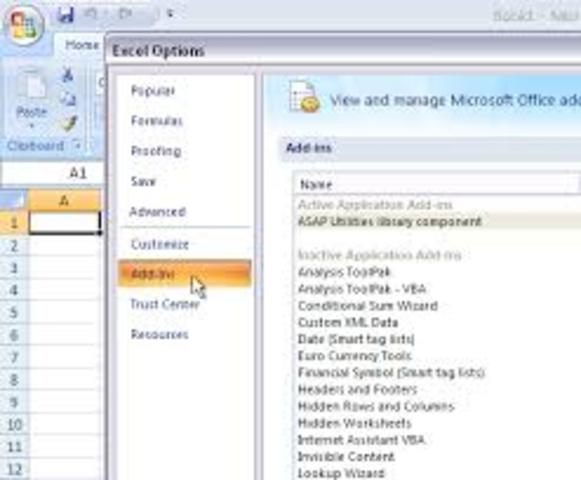This screenshot has width=581, height=480.
Task: Select the Trust Center options category
Action: coord(165,304)
